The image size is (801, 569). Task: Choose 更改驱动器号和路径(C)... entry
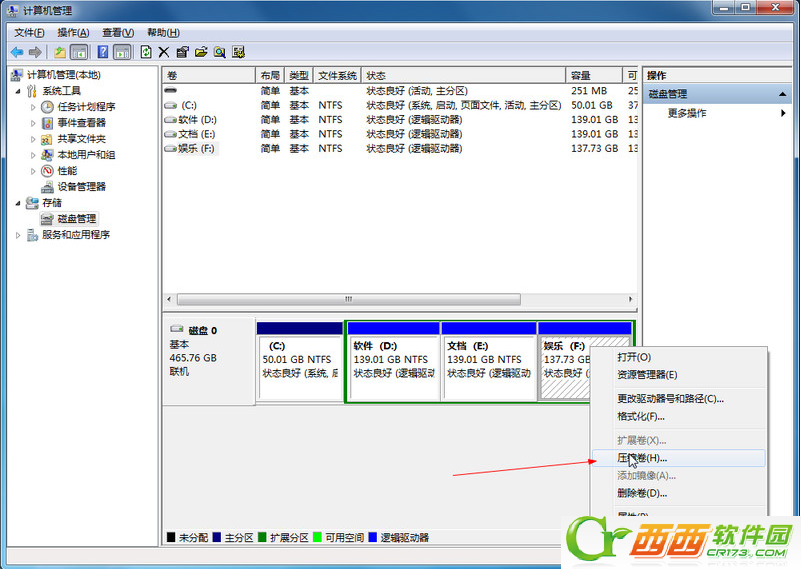tap(678, 398)
